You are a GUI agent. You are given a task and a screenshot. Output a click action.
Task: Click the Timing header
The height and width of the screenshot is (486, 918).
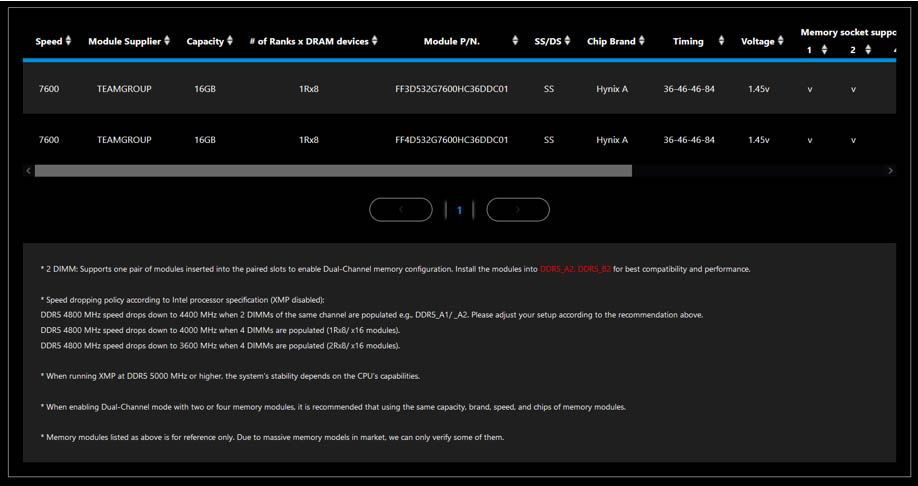click(688, 42)
